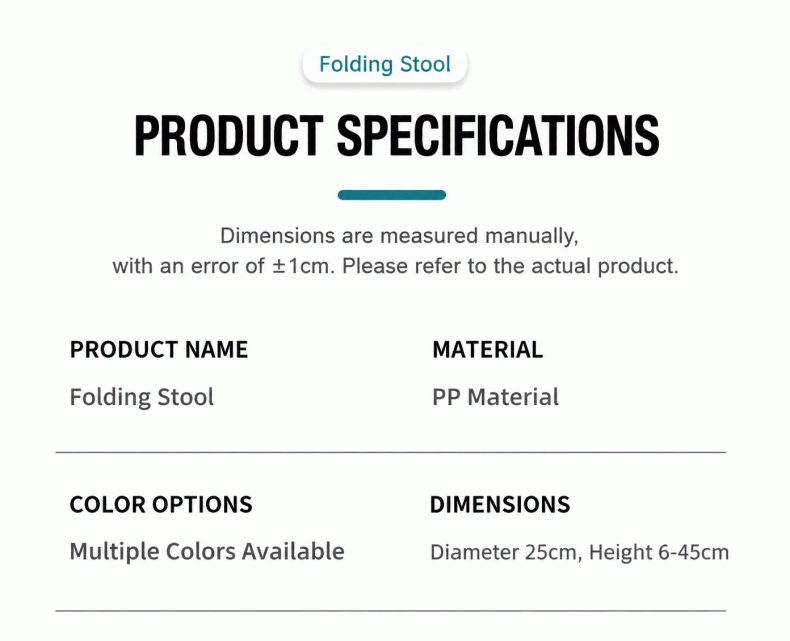Click 'Diameter 25cm, Height 6-45cm' value

pos(579,552)
